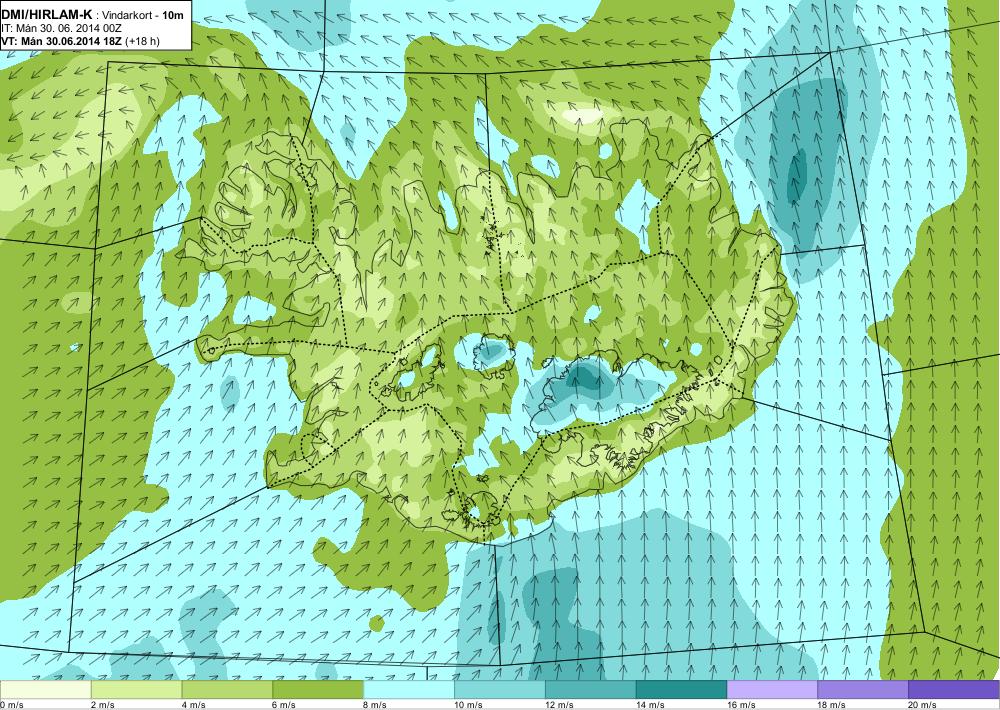Select the "4 m/s" legend label

pyautogui.click(x=194, y=705)
